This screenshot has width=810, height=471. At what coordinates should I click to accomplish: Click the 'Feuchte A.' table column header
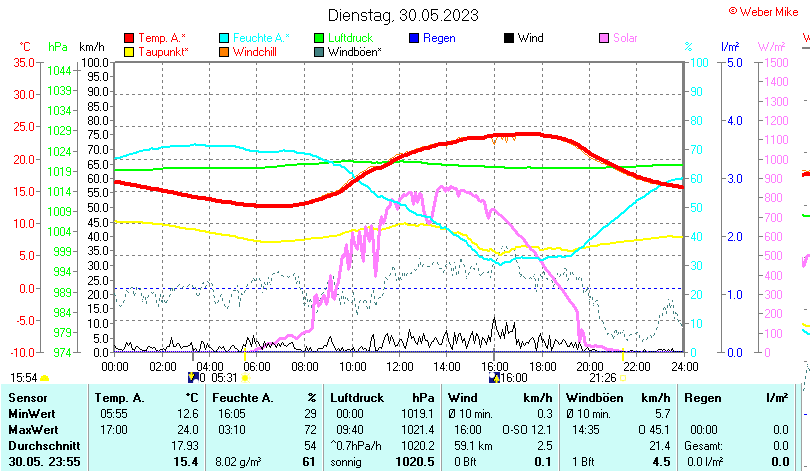point(242,398)
